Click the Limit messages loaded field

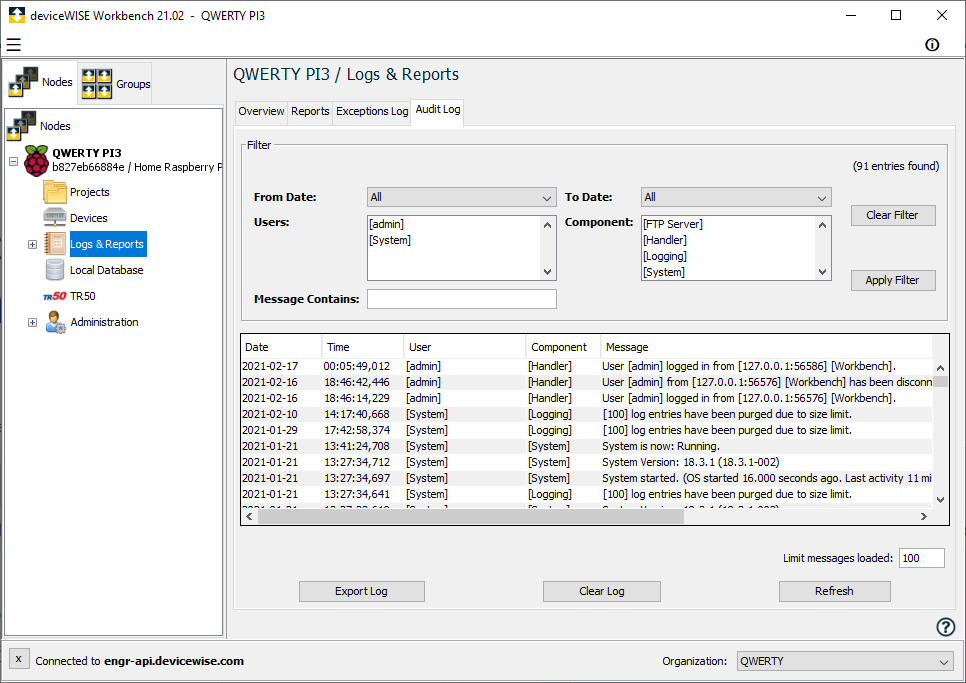[921, 558]
